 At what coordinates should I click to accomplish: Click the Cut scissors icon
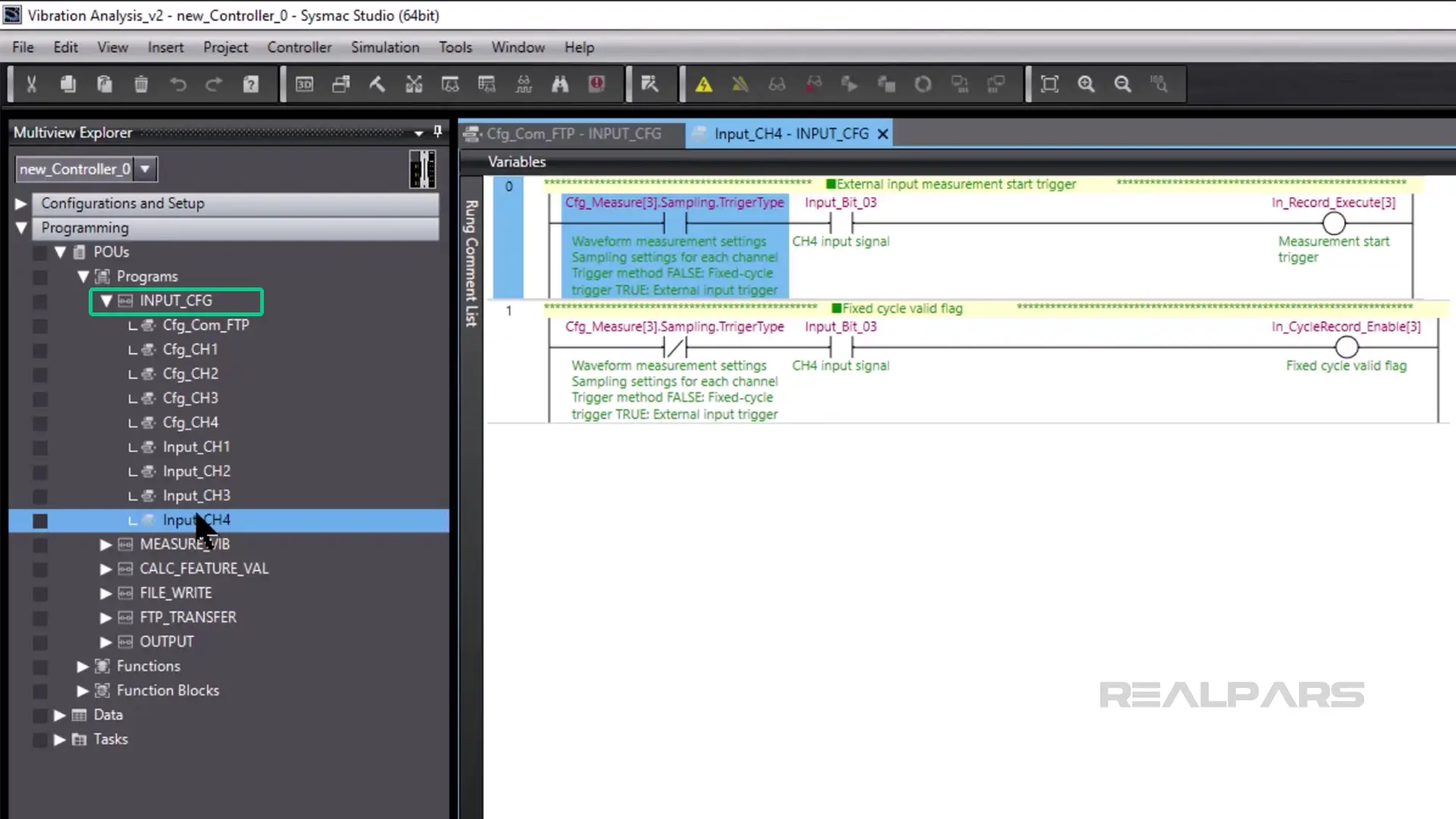[x=31, y=84]
